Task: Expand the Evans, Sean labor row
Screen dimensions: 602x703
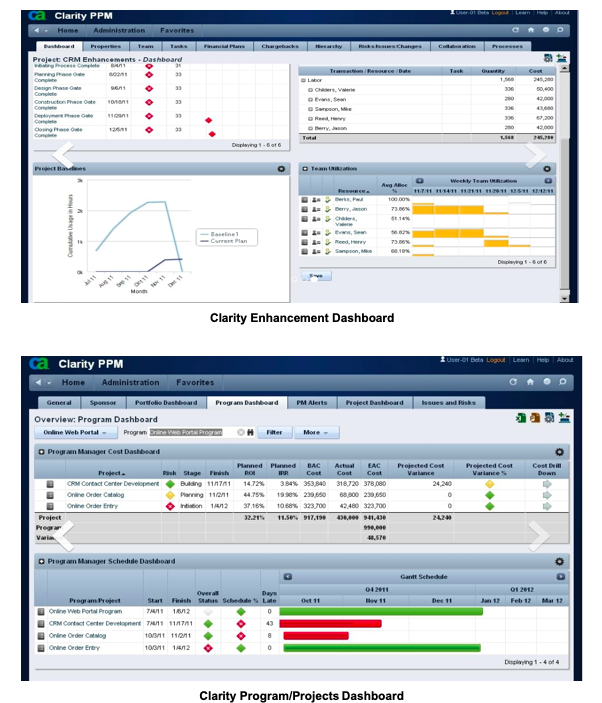Action: pyautogui.click(x=310, y=100)
